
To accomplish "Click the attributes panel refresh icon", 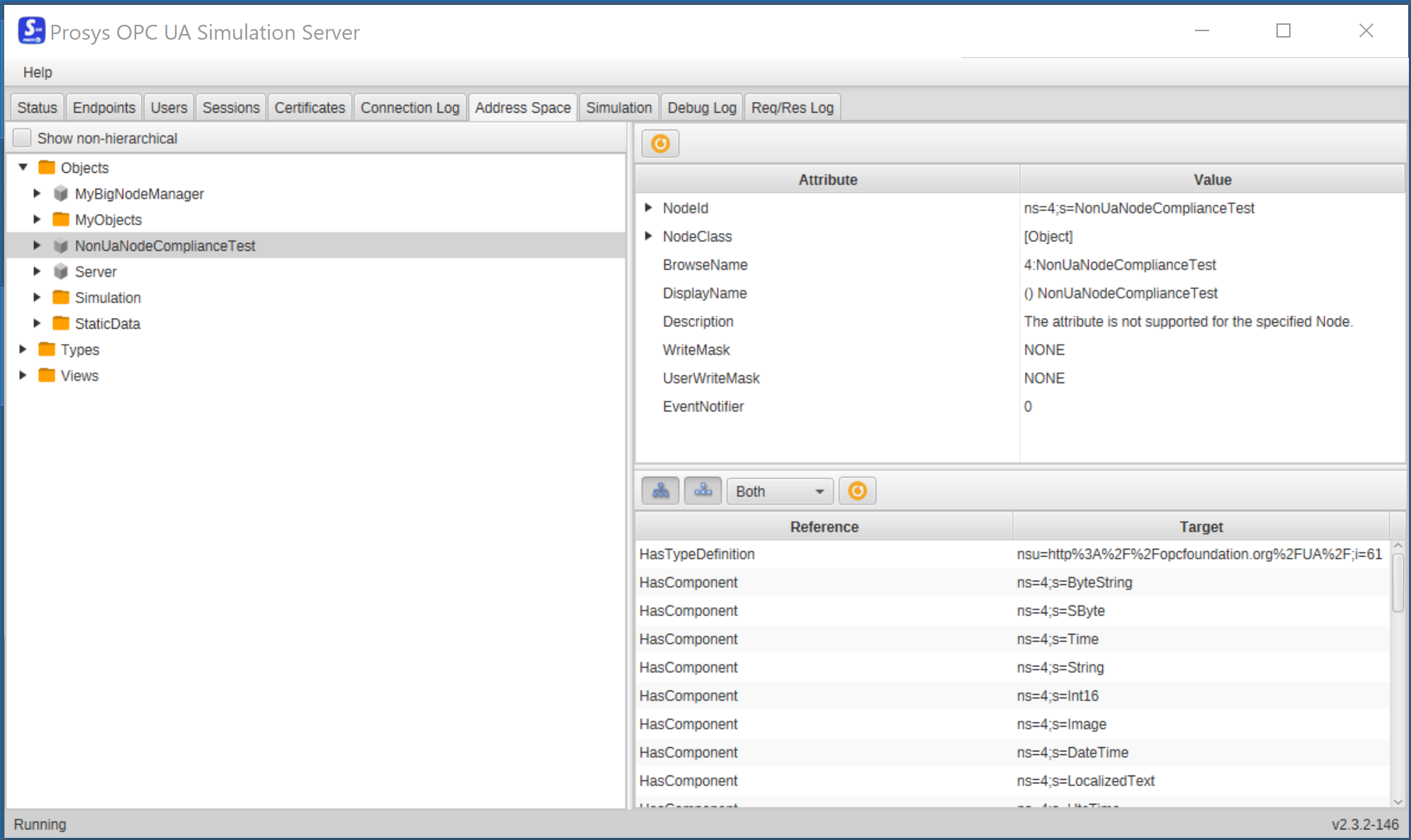I will pyautogui.click(x=659, y=144).
